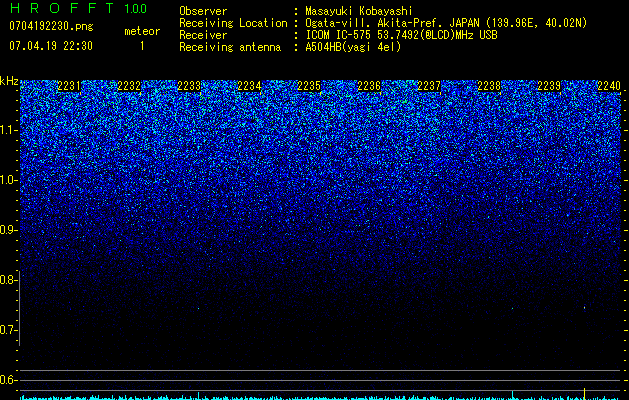Click the cyan signal spike near 2238
The height and width of the screenshot is (400, 629).
pos(512,394)
